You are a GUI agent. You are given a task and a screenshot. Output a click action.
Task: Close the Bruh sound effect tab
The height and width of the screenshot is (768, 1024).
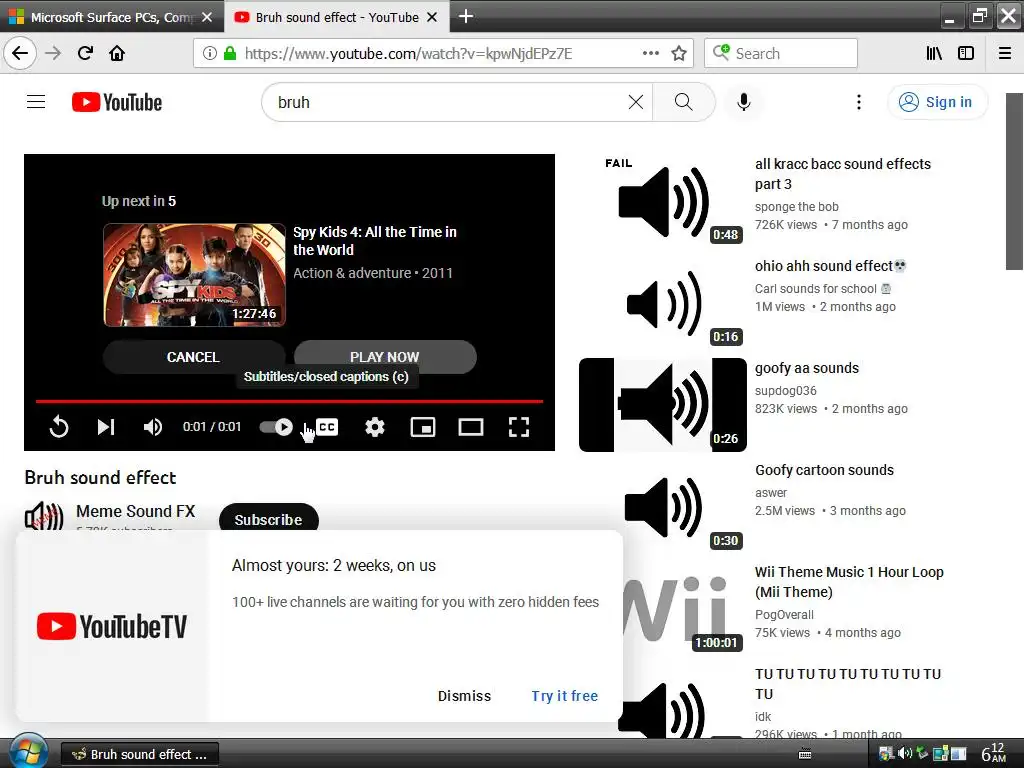tap(432, 17)
